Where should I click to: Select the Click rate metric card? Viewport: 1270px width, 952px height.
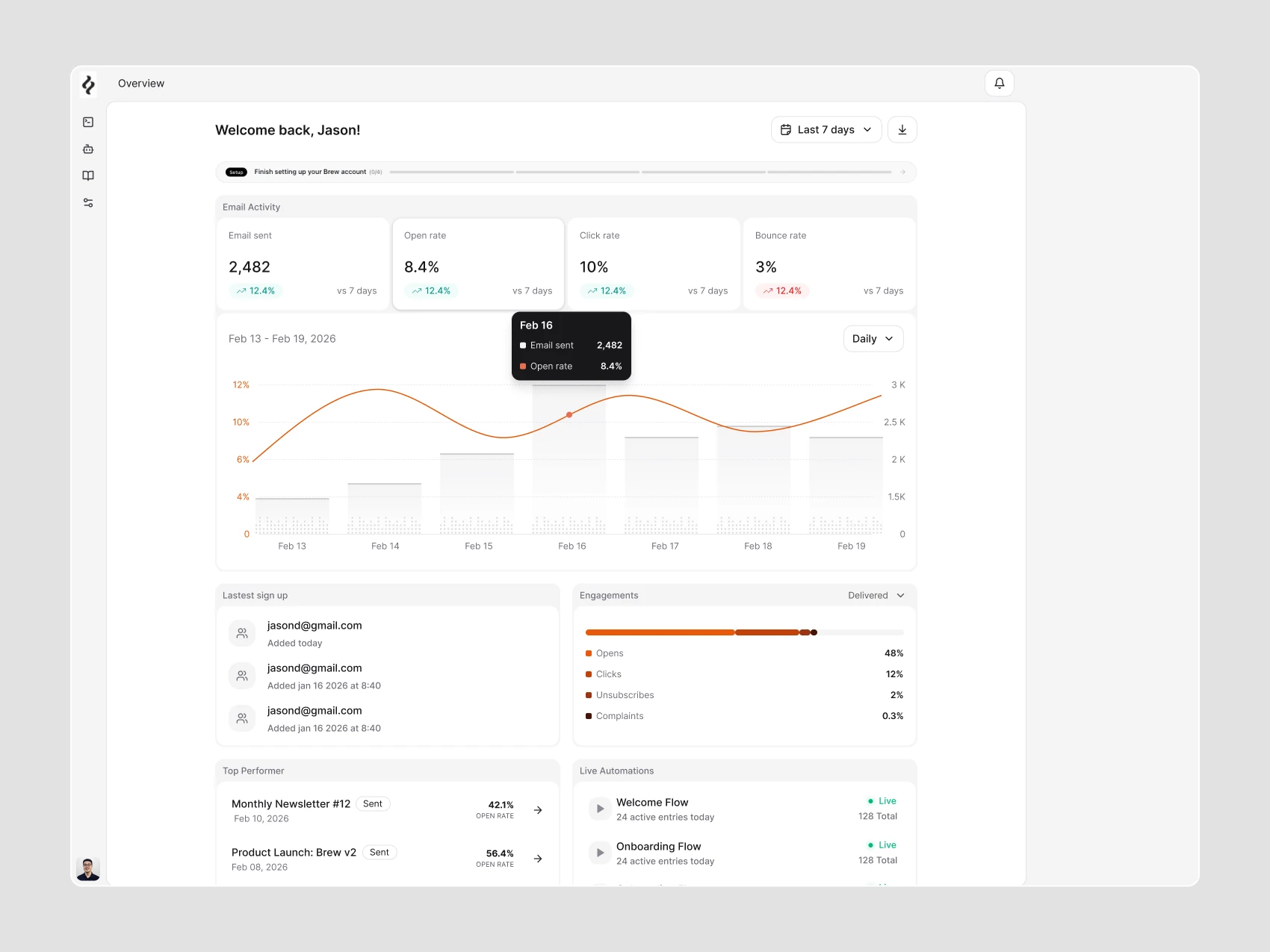pyautogui.click(x=654, y=264)
